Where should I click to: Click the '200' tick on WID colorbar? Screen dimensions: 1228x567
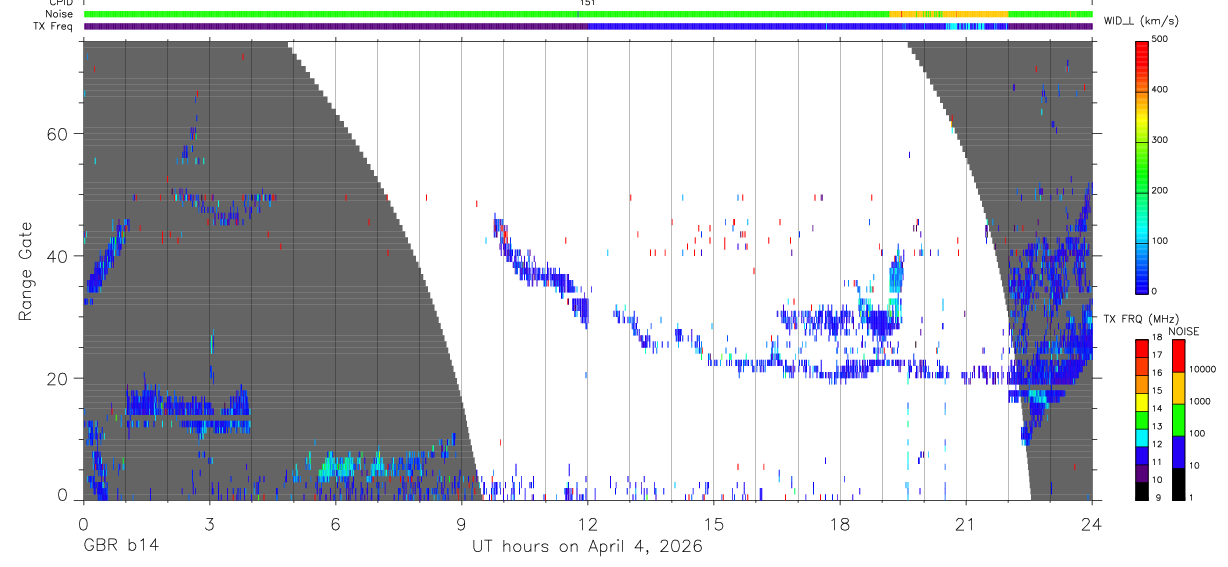click(1161, 190)
